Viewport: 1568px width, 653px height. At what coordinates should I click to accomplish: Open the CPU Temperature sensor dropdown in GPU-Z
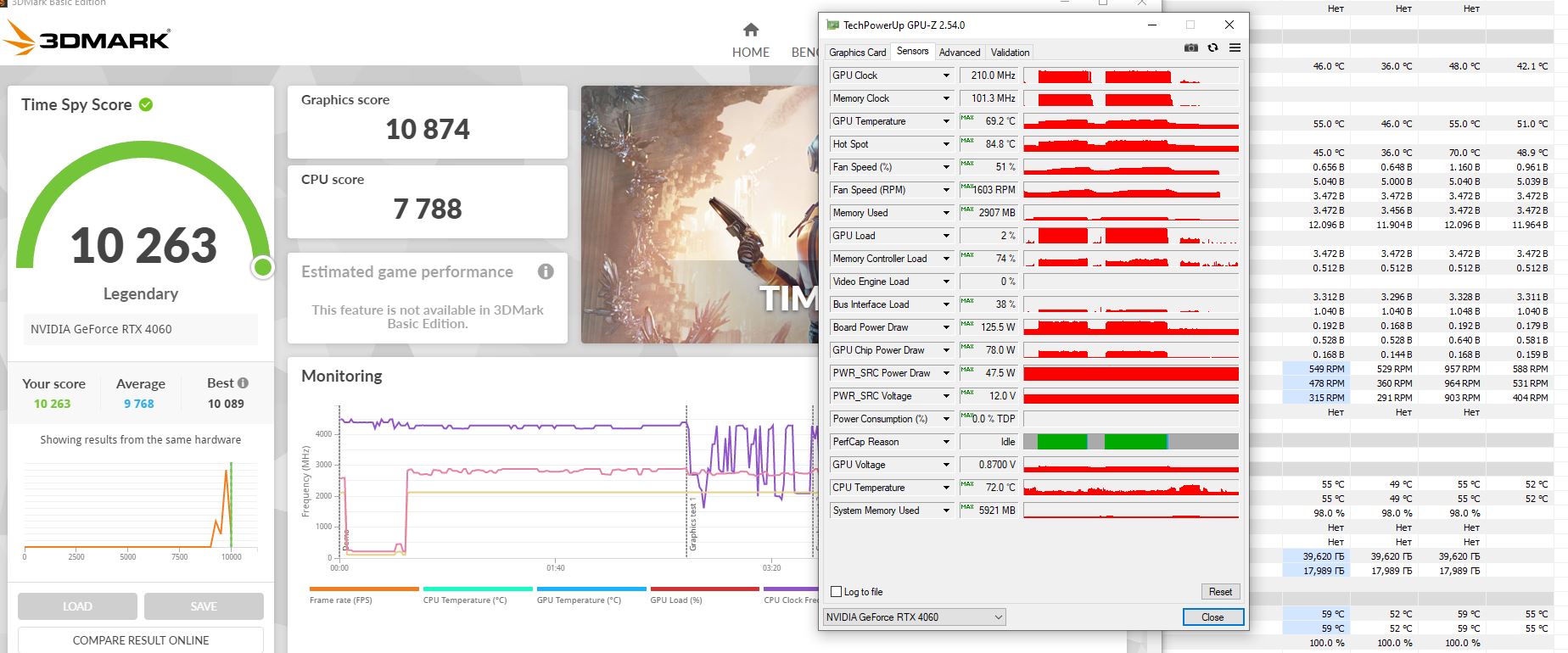click(x=946, y=488)
